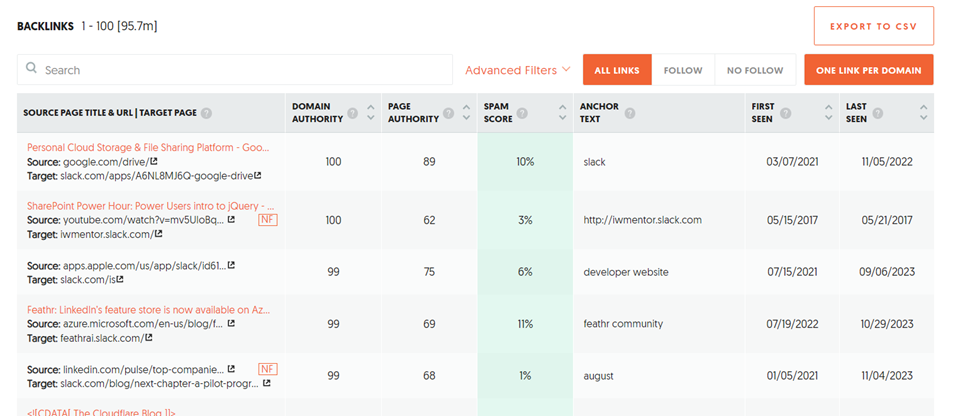The height and width of the screenshot is (416, 975).
Task: Click the Anchor Text help icon
Action: pyautogui.click(x=629, y=113)
